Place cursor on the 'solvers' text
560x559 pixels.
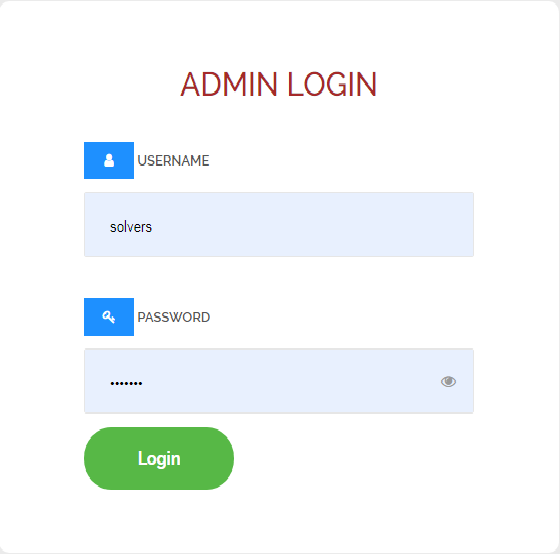(131, 227)
